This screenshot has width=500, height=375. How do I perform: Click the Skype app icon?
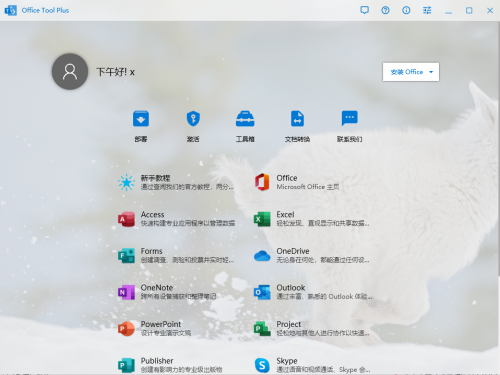point(262,365)
